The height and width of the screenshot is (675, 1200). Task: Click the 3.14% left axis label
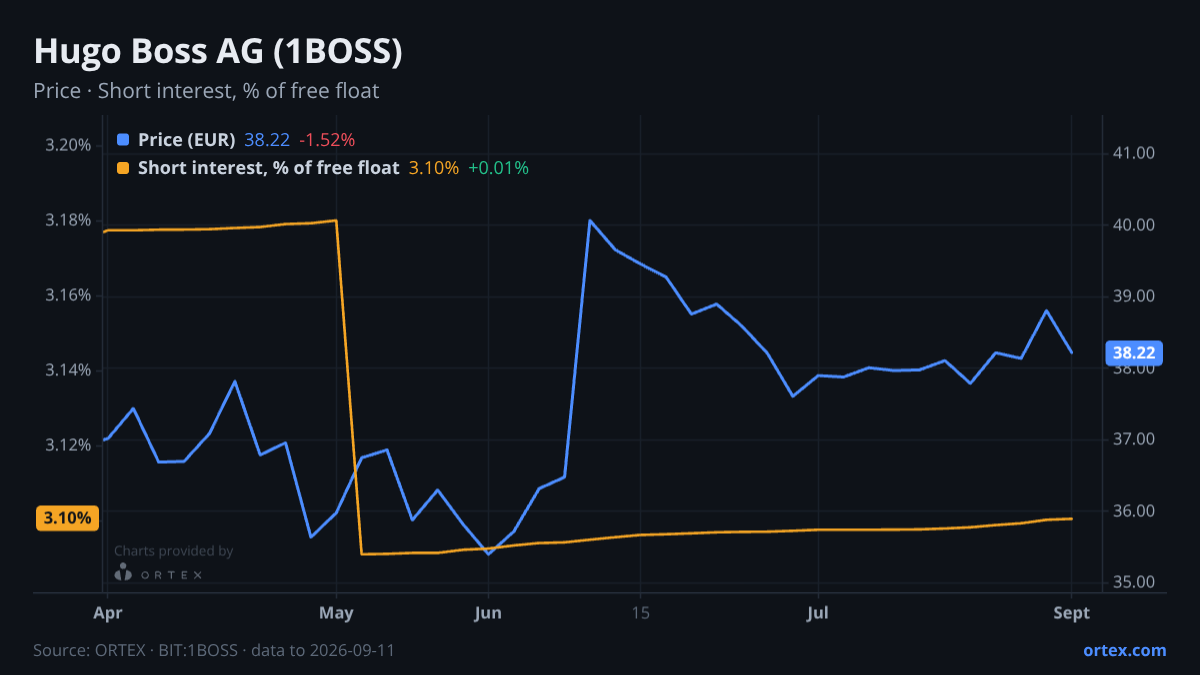click(x=69, y=370)
